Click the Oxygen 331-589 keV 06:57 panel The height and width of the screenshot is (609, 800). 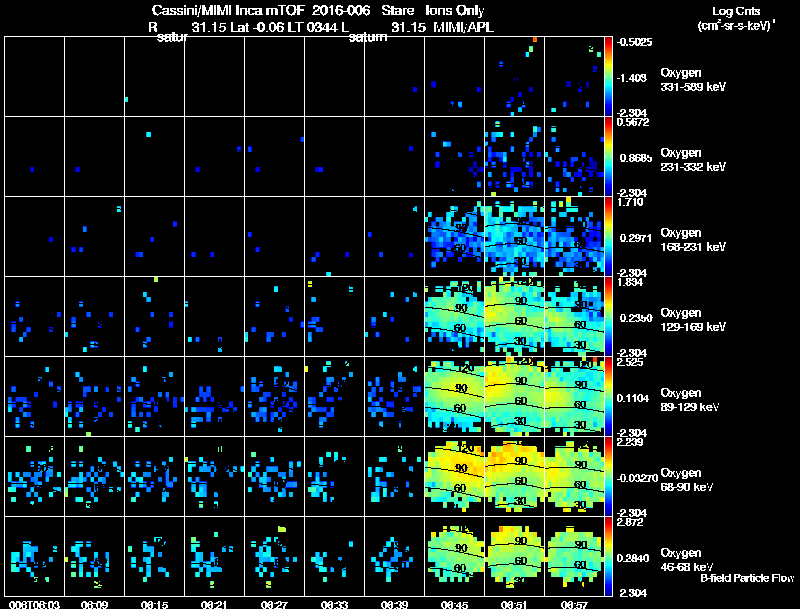574,77
